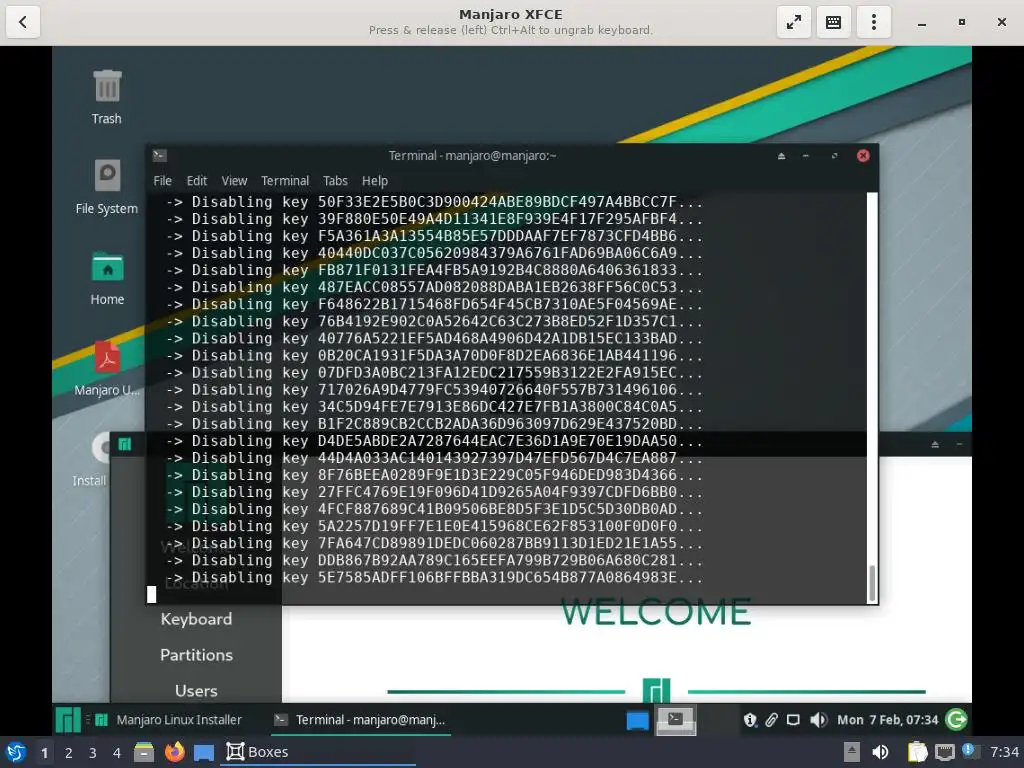Select the Keyboard step in installer sidebar
1024x768 pixels.
197,619
